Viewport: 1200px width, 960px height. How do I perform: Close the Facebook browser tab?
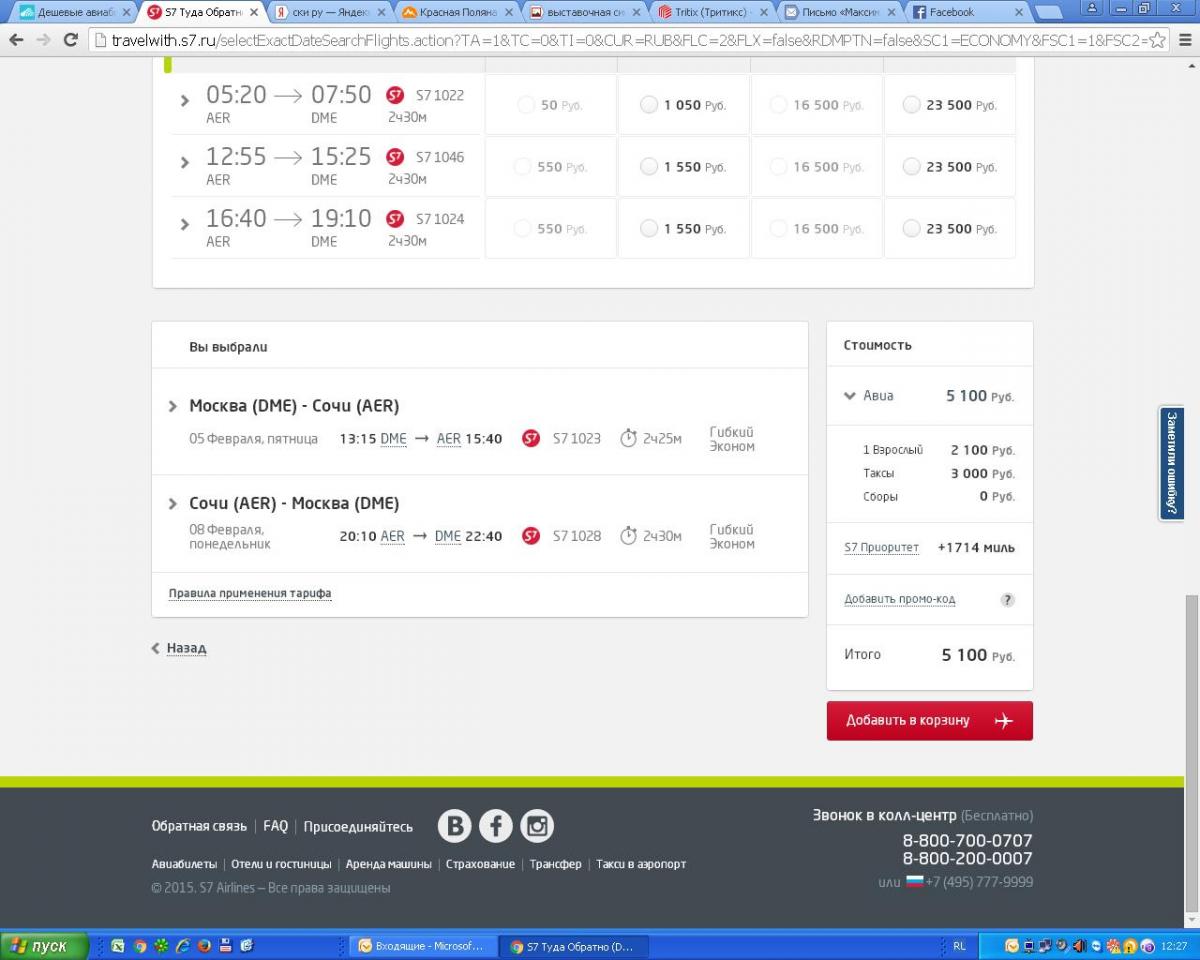(1019, 13)
